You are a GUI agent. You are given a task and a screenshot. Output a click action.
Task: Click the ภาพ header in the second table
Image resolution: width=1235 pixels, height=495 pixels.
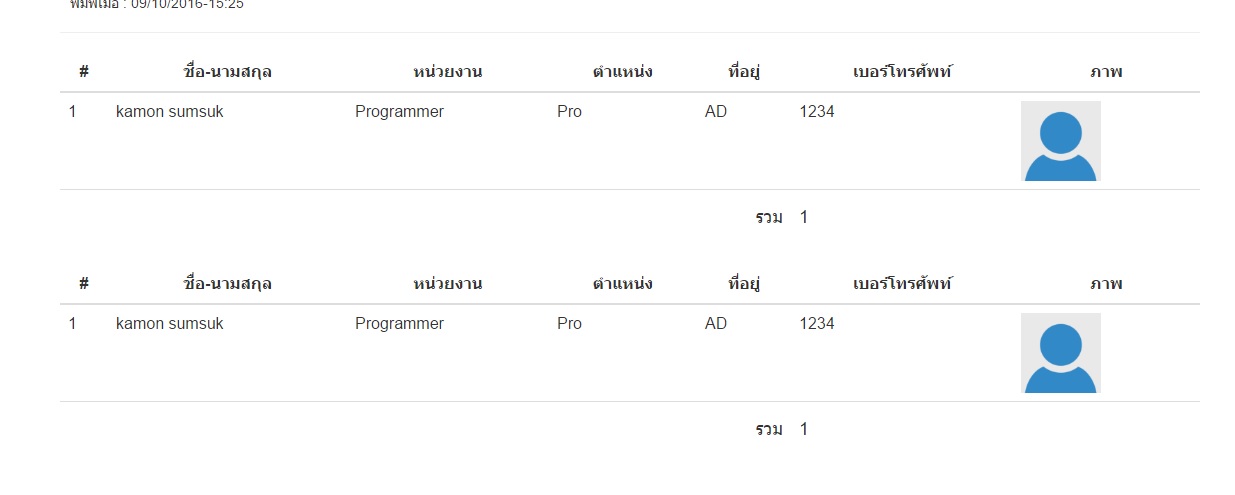coord(1106,284)
